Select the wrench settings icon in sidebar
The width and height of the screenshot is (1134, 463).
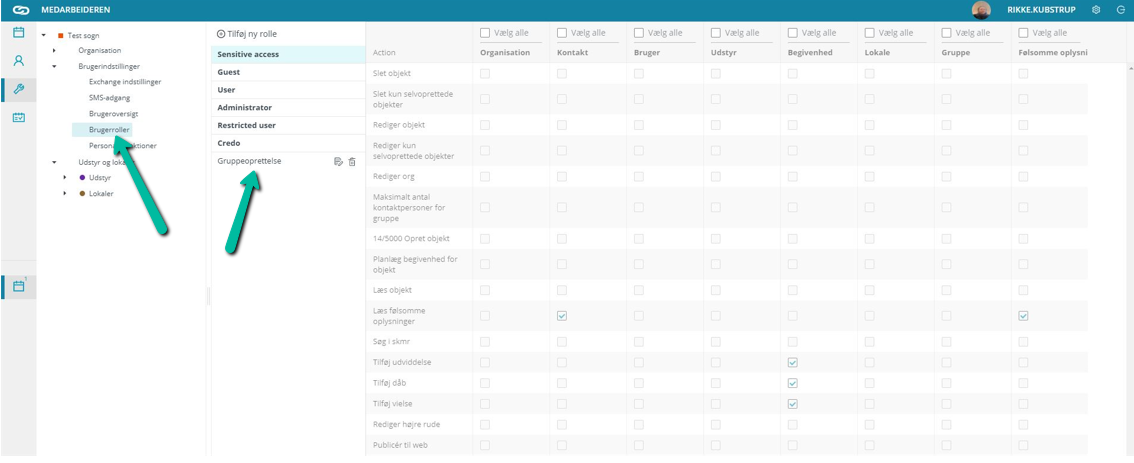[x=19, y=89]
